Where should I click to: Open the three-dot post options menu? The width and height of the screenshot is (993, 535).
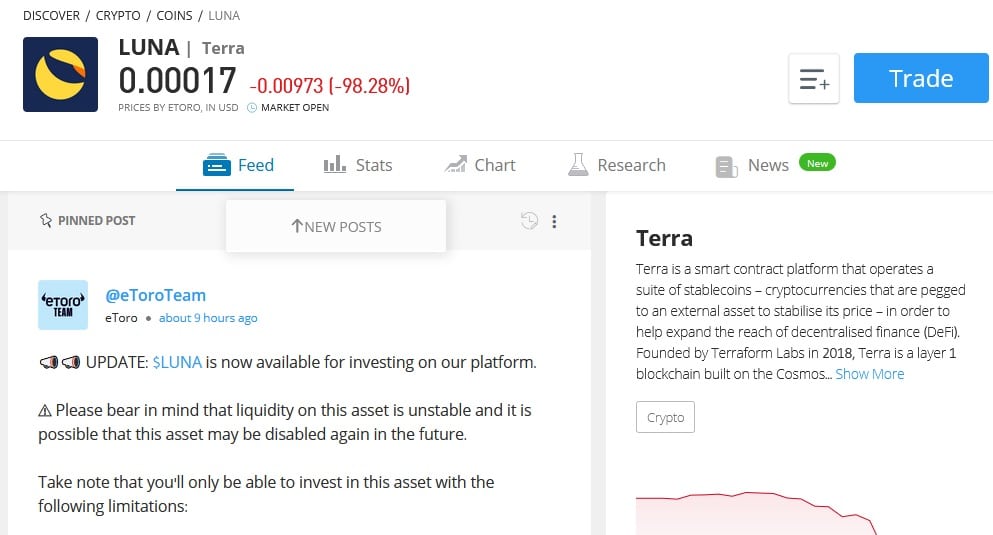click(x=554, y=222)
